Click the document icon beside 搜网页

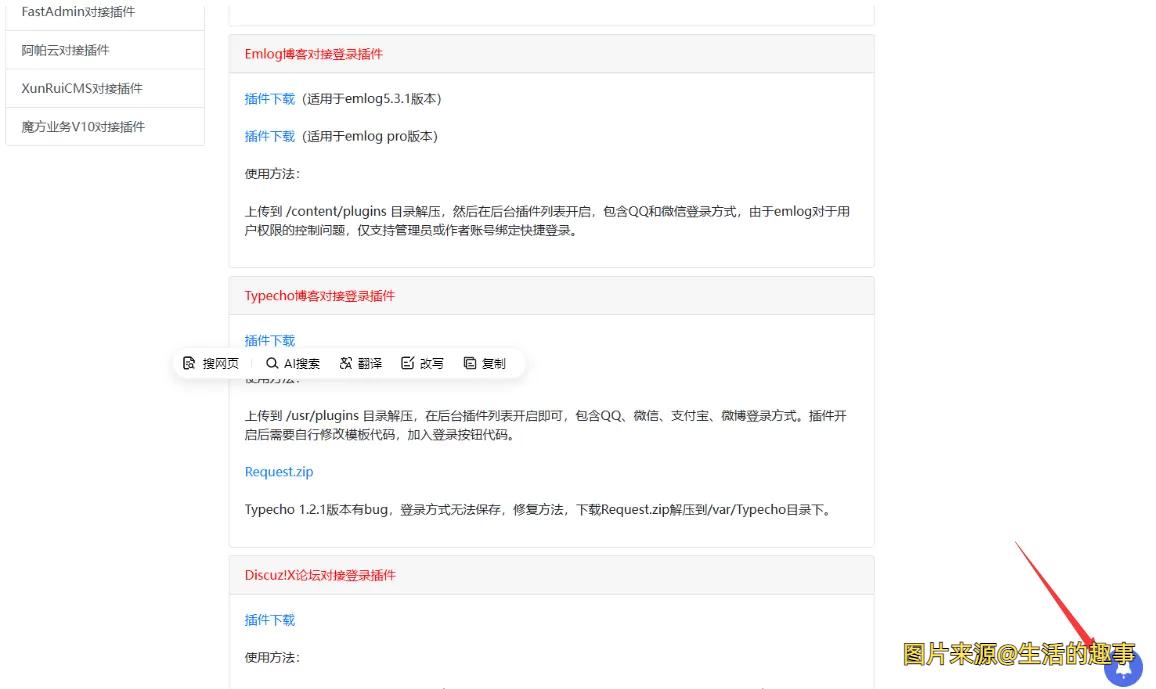point(189,363)
